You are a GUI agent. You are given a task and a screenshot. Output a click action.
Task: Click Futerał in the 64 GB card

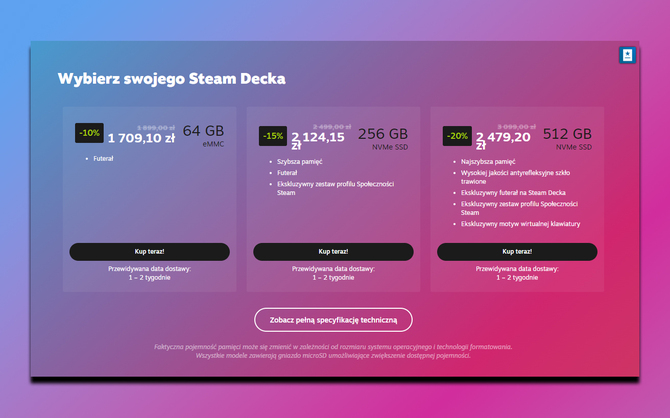[x=103, y=159]
